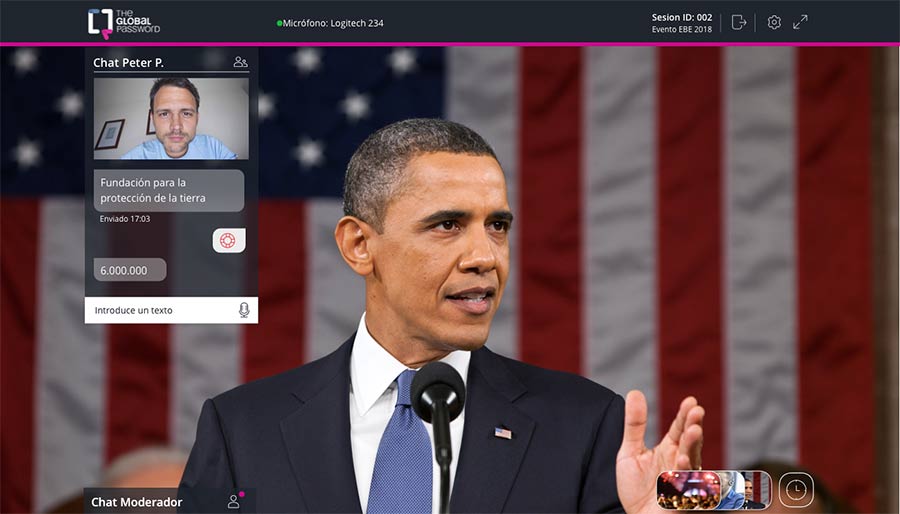Screen dimensions: 900x514
Task: Select the speaker with flag thumbnail
Action: tap(757, 490)
